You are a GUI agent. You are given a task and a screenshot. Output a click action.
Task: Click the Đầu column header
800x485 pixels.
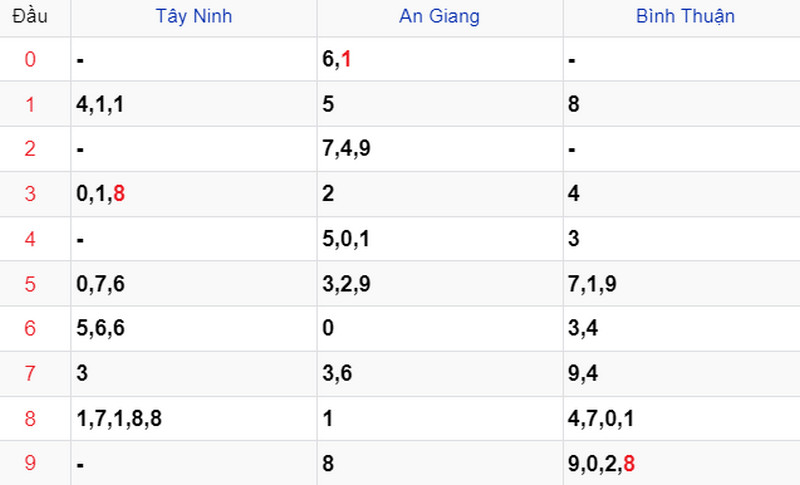click(x=30, y=16)
